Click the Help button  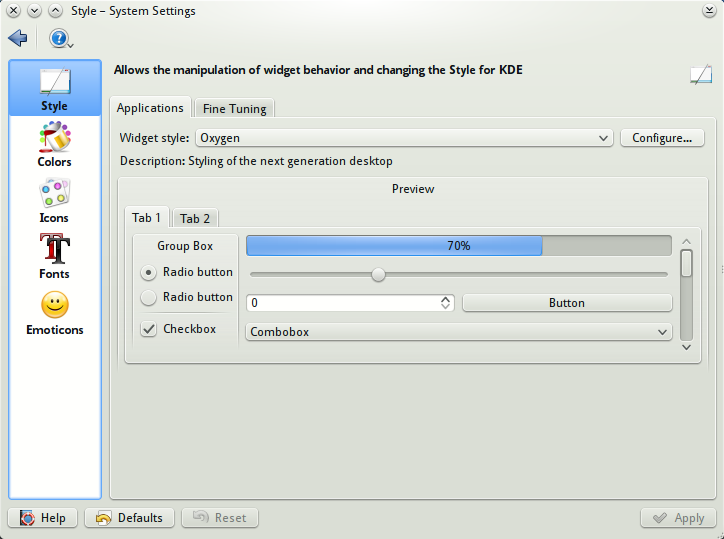point(42,518)
